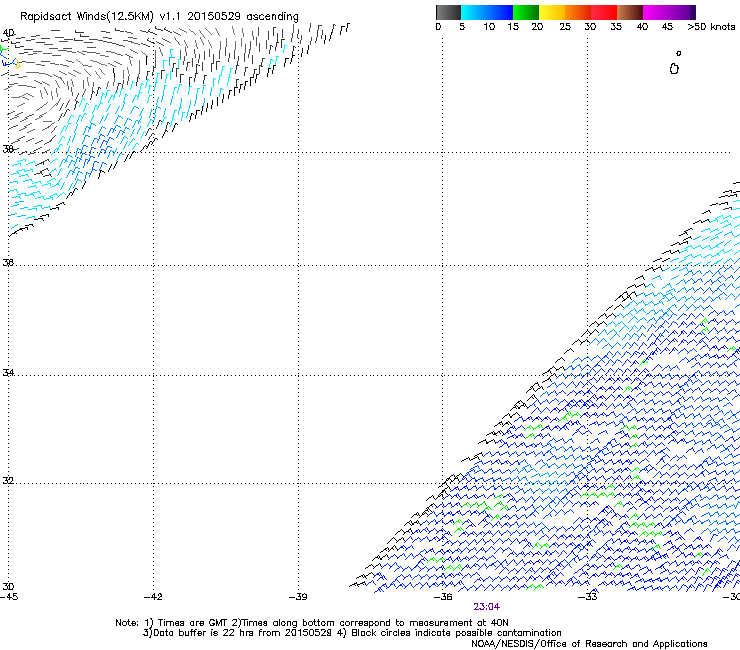Select the green 15-20 knots color band
Viewport: 740px width, 650px height.
526,12
